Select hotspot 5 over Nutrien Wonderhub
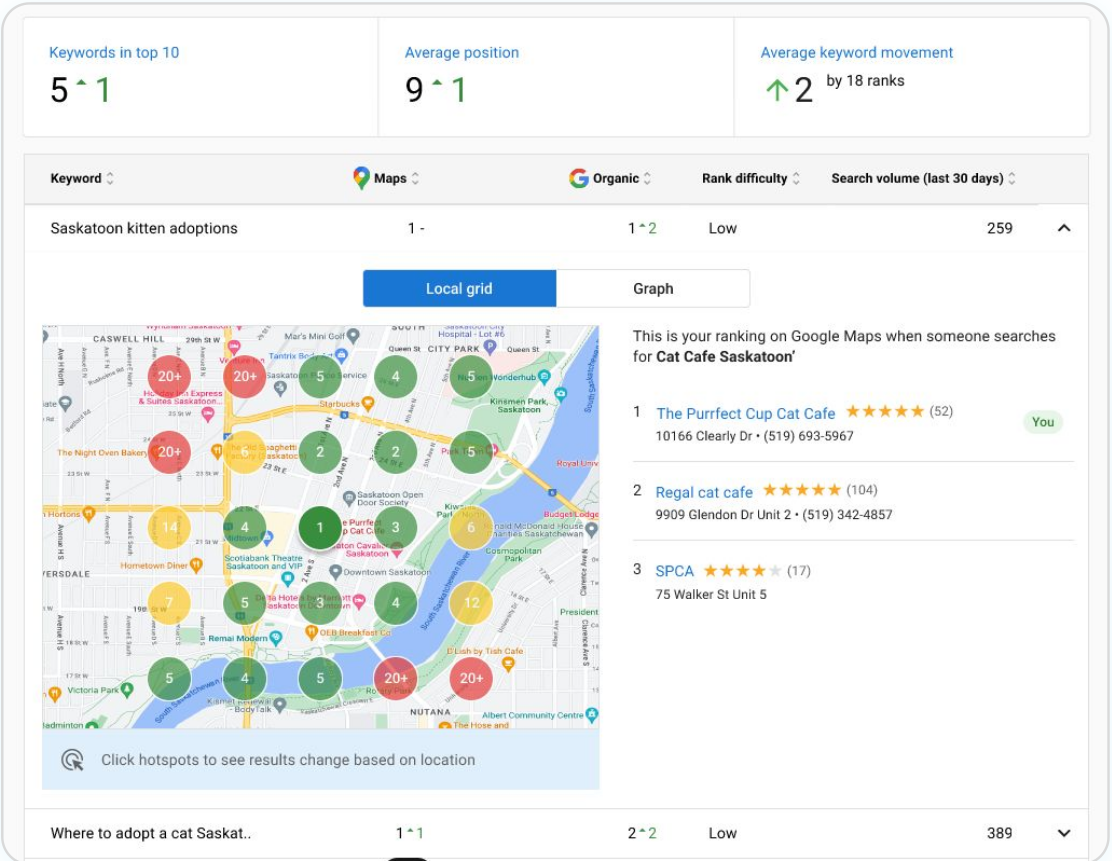This screenshot has height=861, width=1112. point(471,376)
